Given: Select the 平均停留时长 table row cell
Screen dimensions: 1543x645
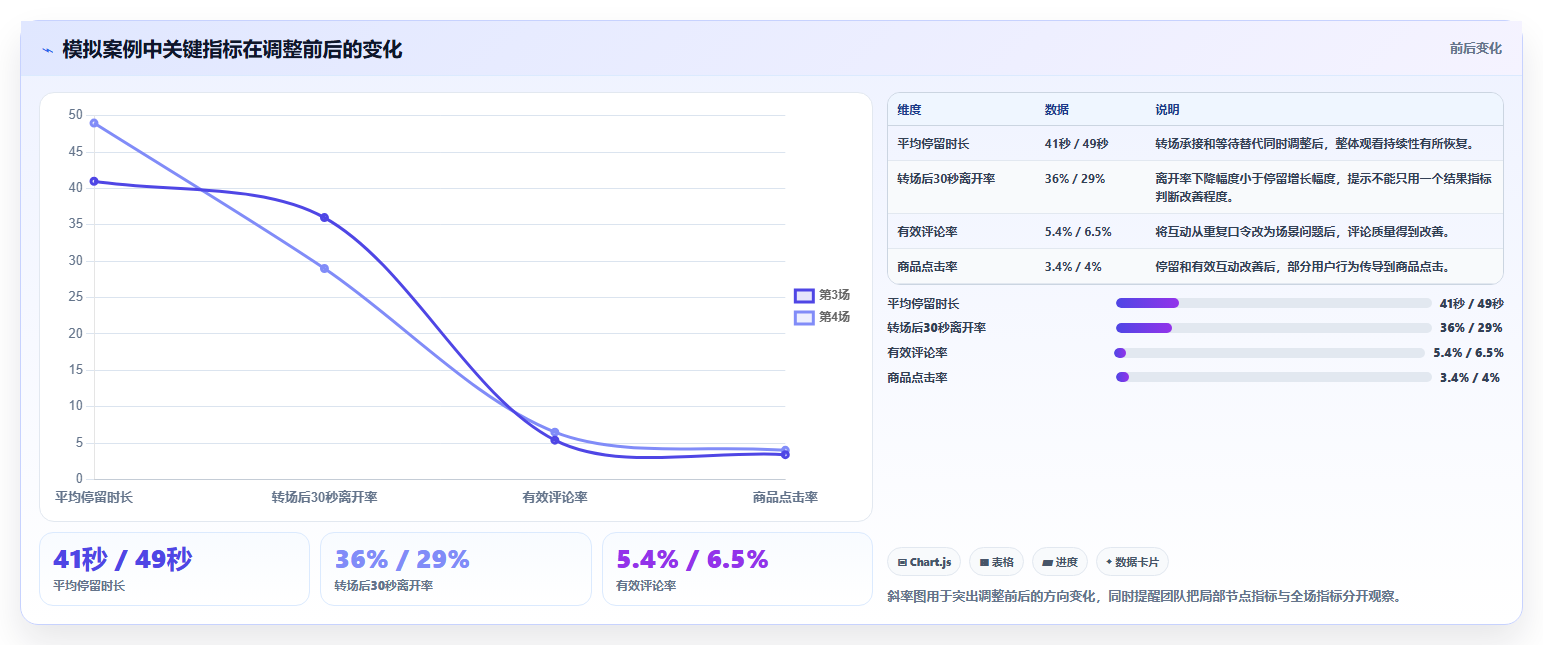Looking at the screenshot, I should click(x=933, y=143).
